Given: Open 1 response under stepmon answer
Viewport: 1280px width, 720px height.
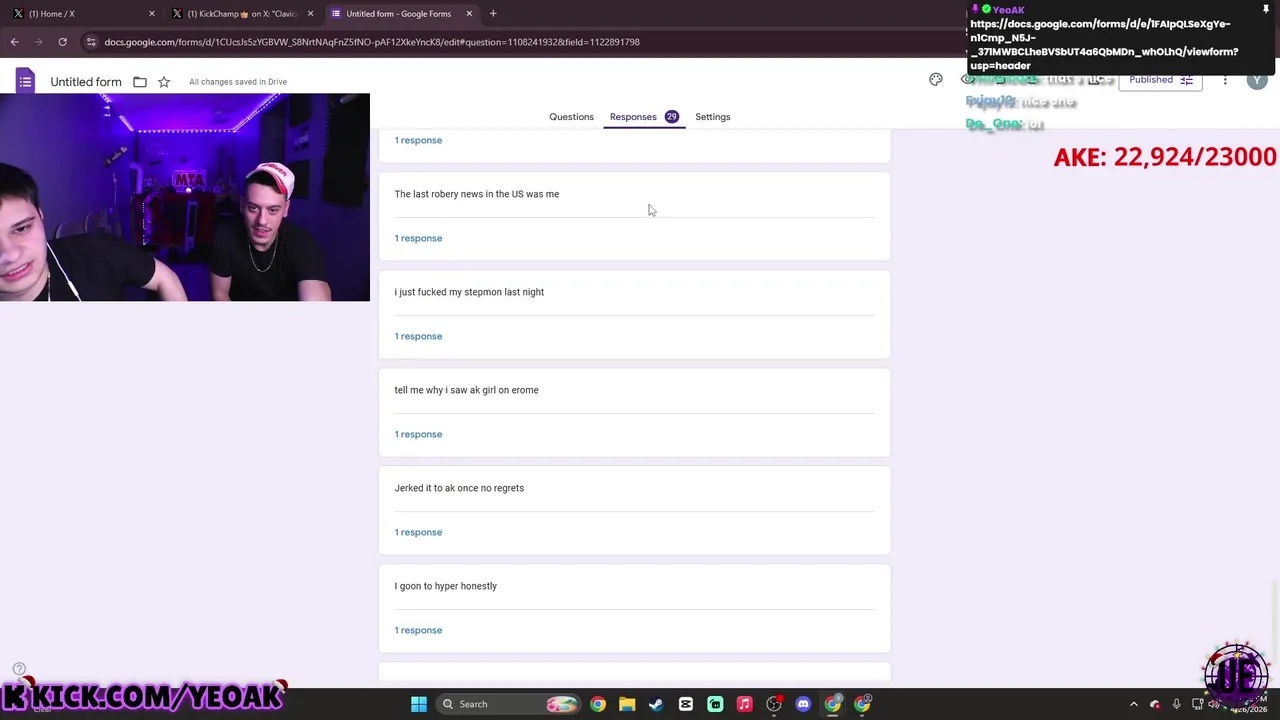Looking at the screenshot, I should click(x=418, y=336).
